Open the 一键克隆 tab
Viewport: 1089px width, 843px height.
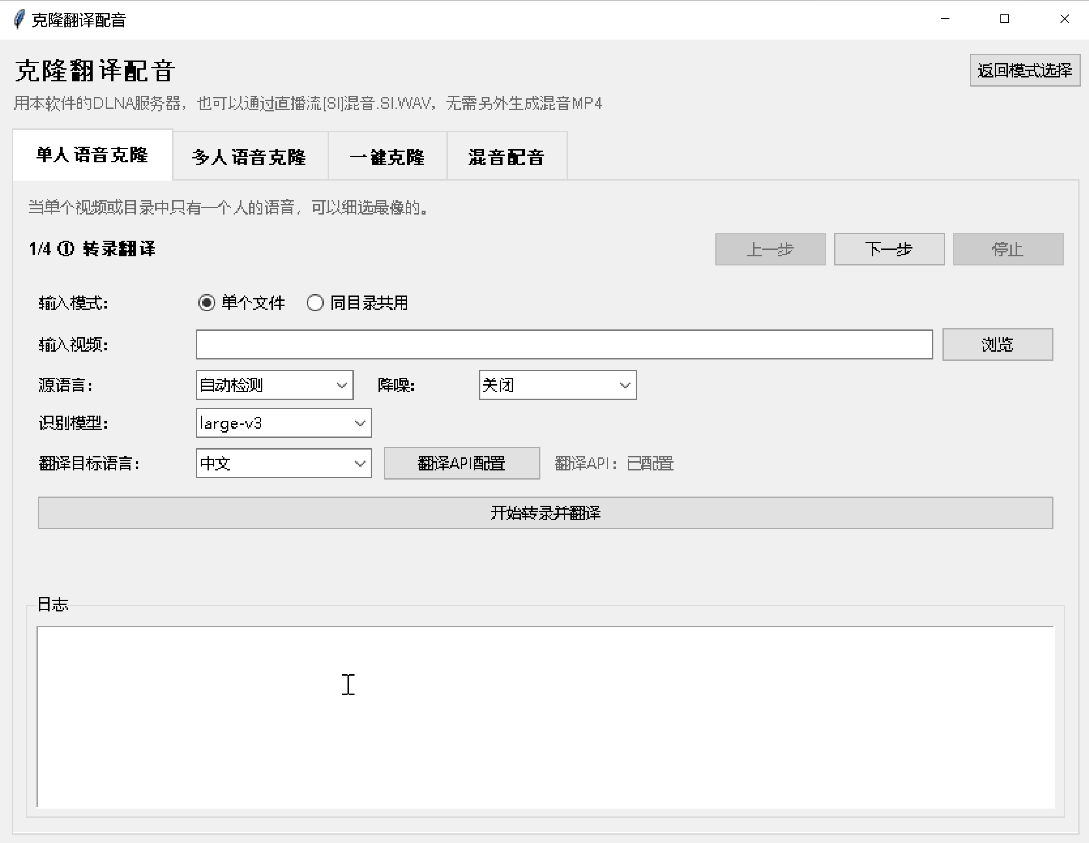pyautogui.click(x=388, y=157)
